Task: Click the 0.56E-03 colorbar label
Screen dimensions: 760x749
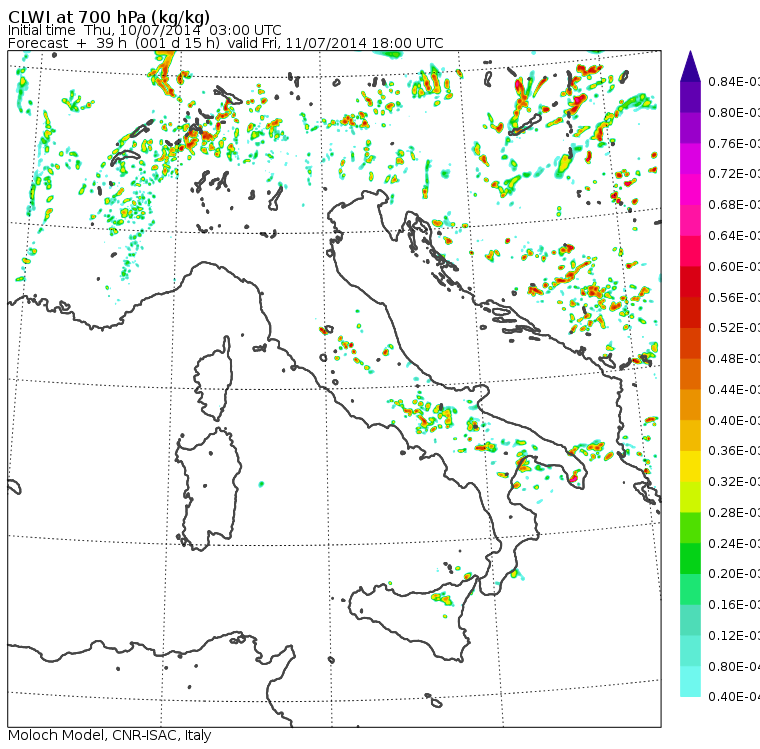Action: tap(734, 297)
